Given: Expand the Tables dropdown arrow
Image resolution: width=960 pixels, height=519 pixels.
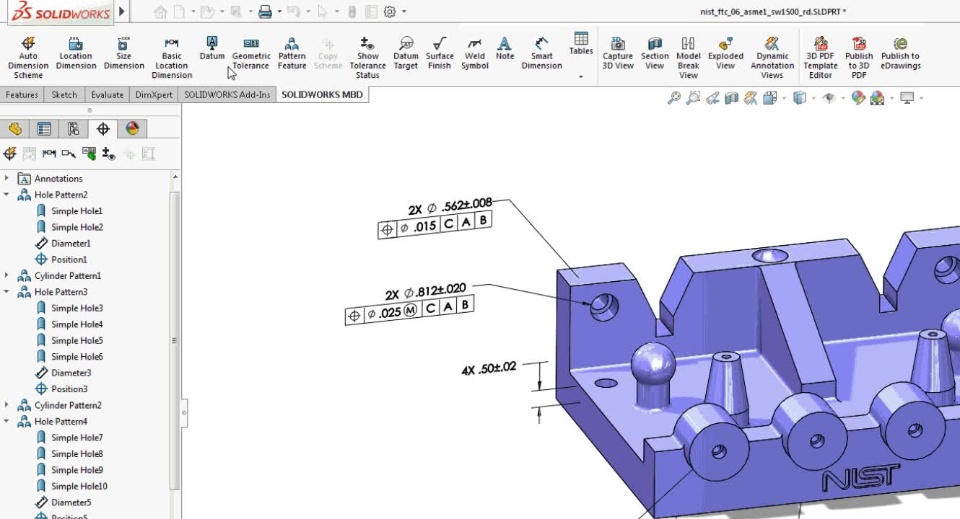Looking at the screenshot, I should click(580, 77).
